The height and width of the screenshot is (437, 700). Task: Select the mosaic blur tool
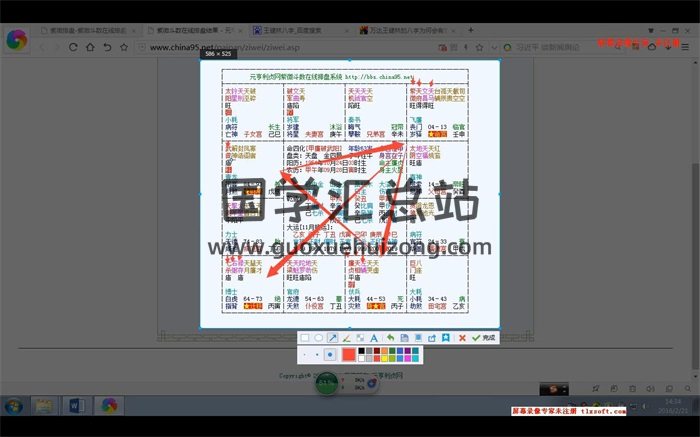[360, 338]
